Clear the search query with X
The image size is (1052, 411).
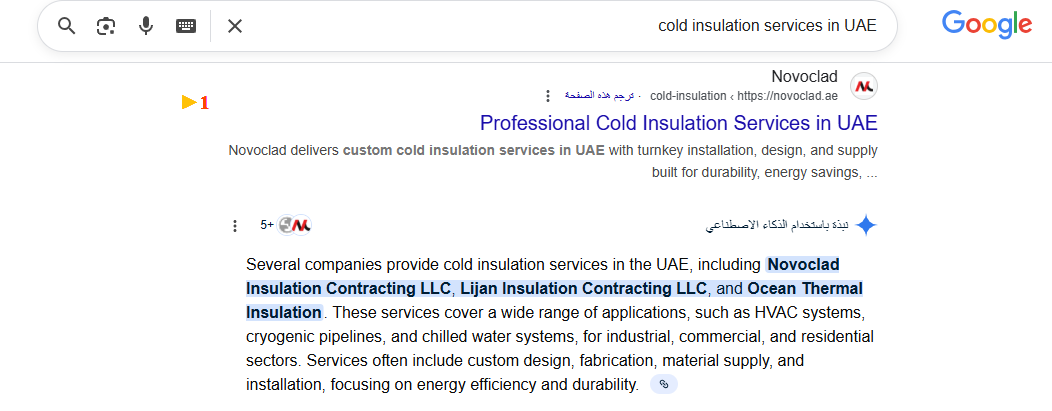coord(234,26)
